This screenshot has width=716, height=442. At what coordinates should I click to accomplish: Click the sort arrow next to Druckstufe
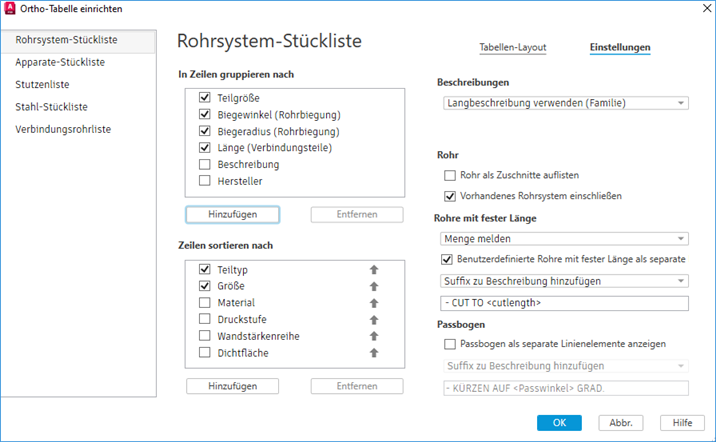tap(374, 320)
